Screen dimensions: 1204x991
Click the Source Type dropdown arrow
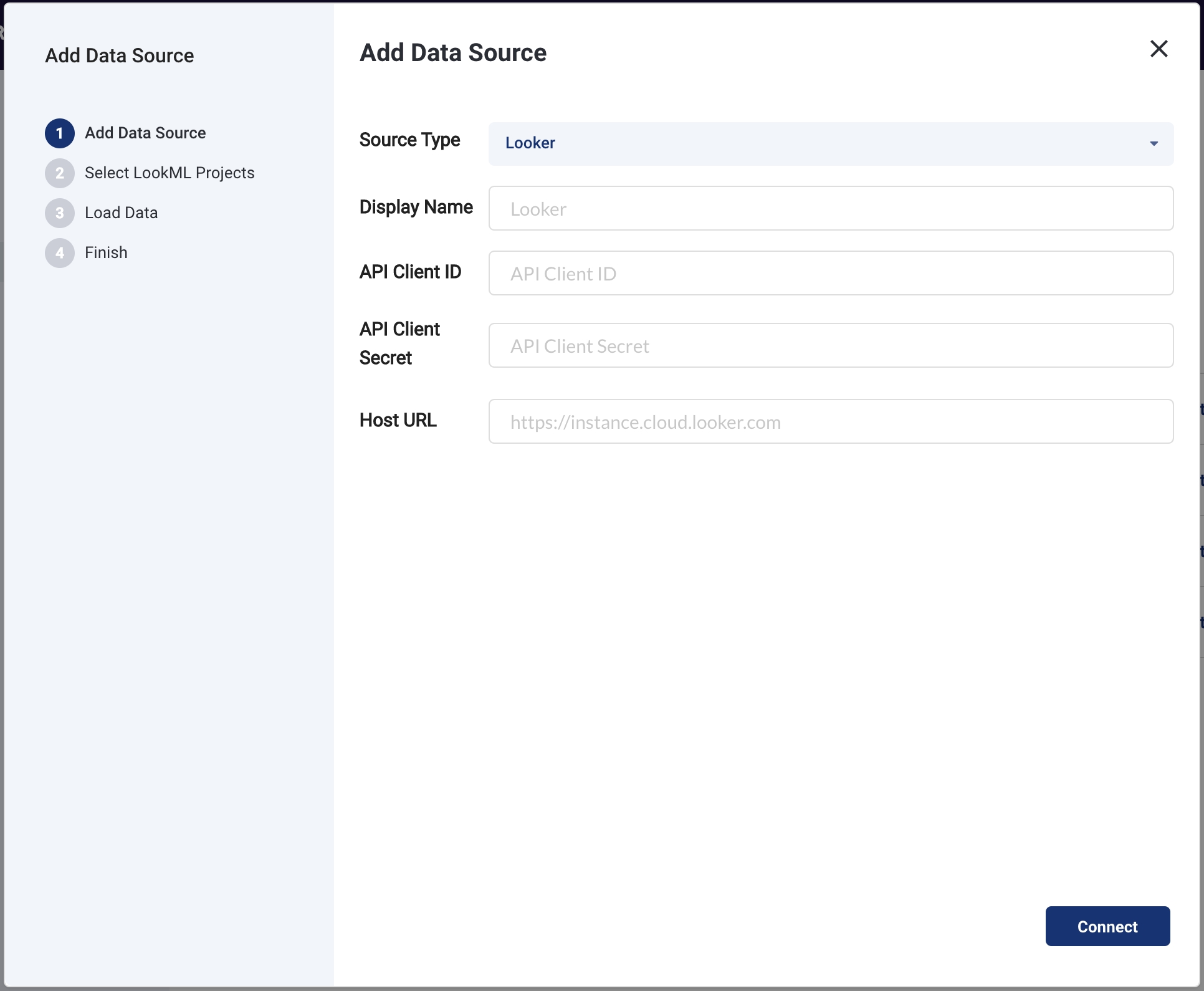click(x=1154, y=144)
